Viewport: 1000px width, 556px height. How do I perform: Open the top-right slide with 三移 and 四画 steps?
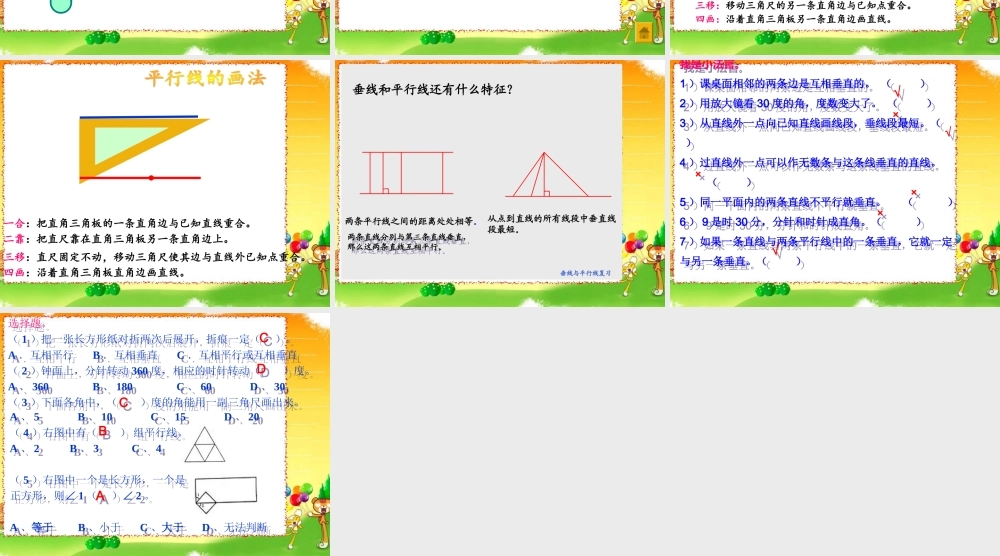point(835,27)
